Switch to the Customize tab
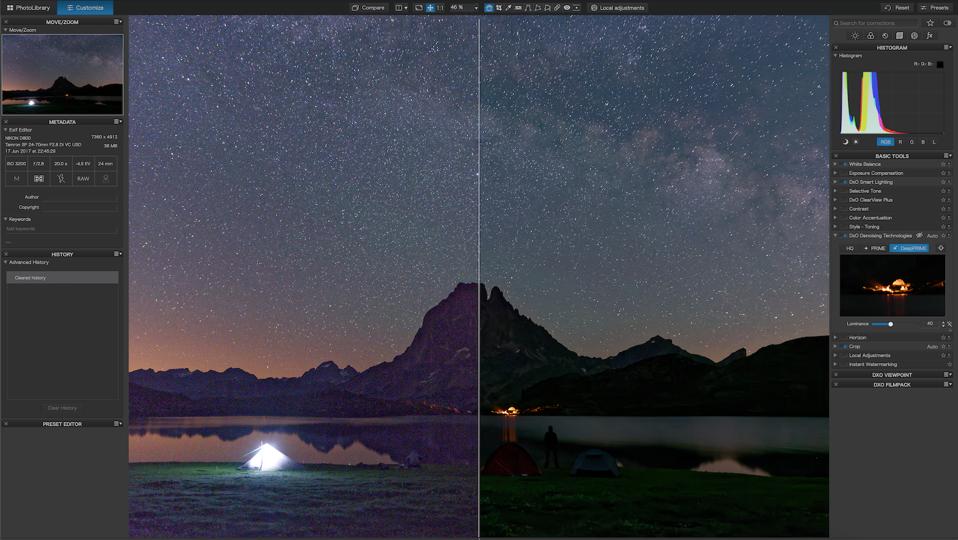The image size is (958, 540). [86, 7]
